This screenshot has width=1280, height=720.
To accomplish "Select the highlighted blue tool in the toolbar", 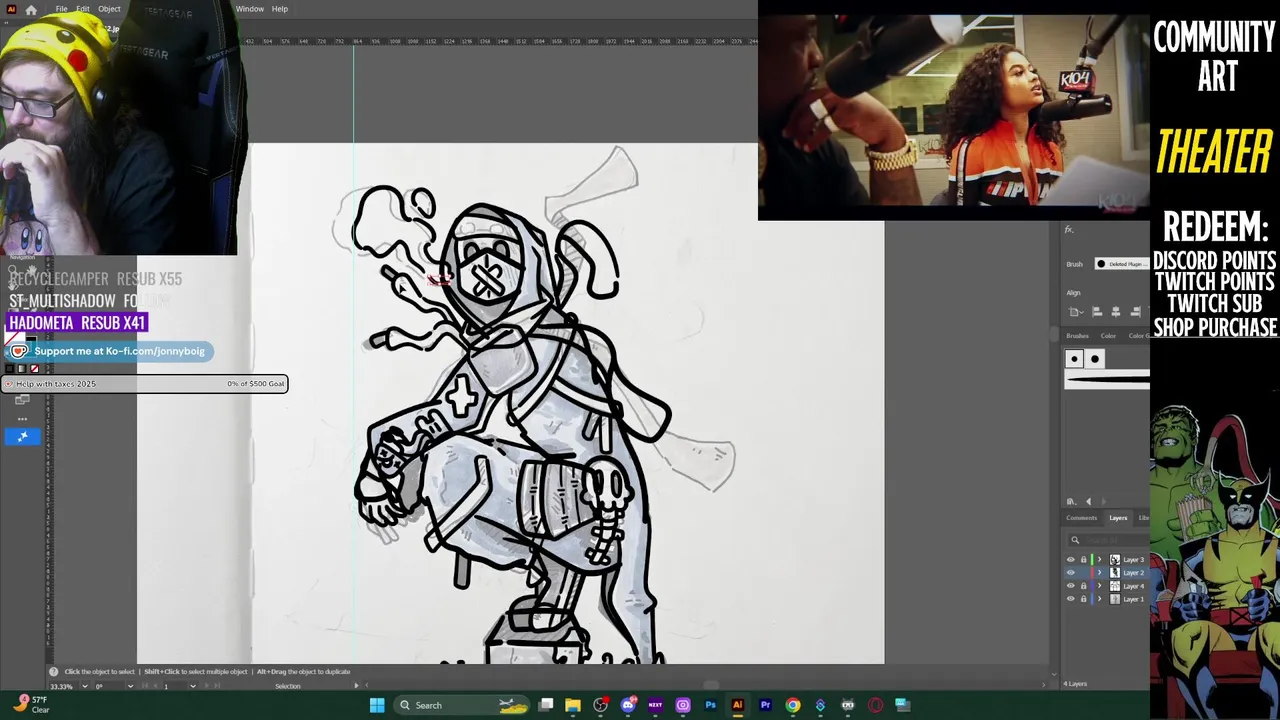I will pyautogui.click(x=22, y=436).
